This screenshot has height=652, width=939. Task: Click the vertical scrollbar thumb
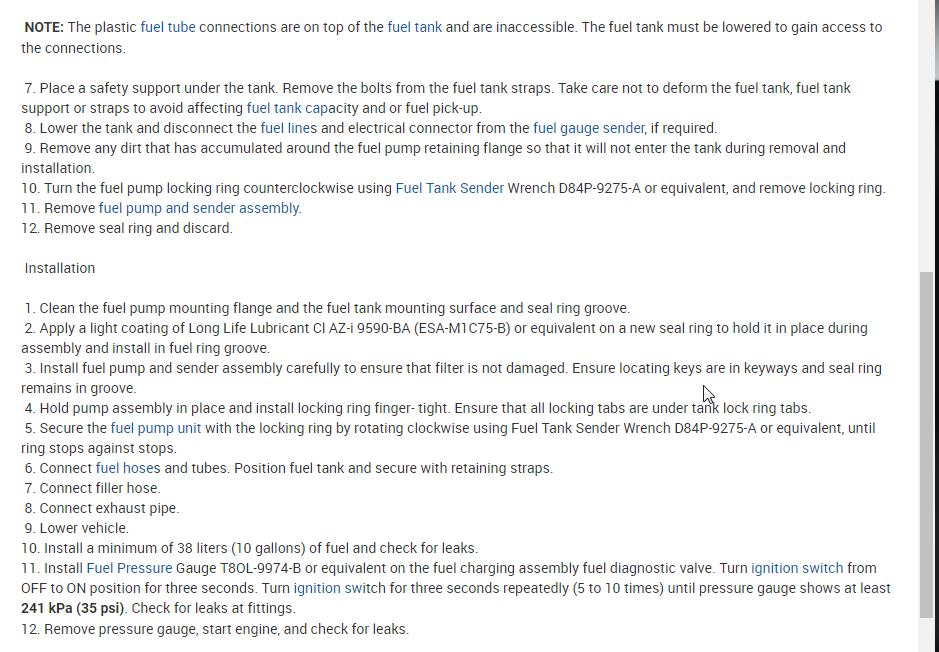coord(928,445)
